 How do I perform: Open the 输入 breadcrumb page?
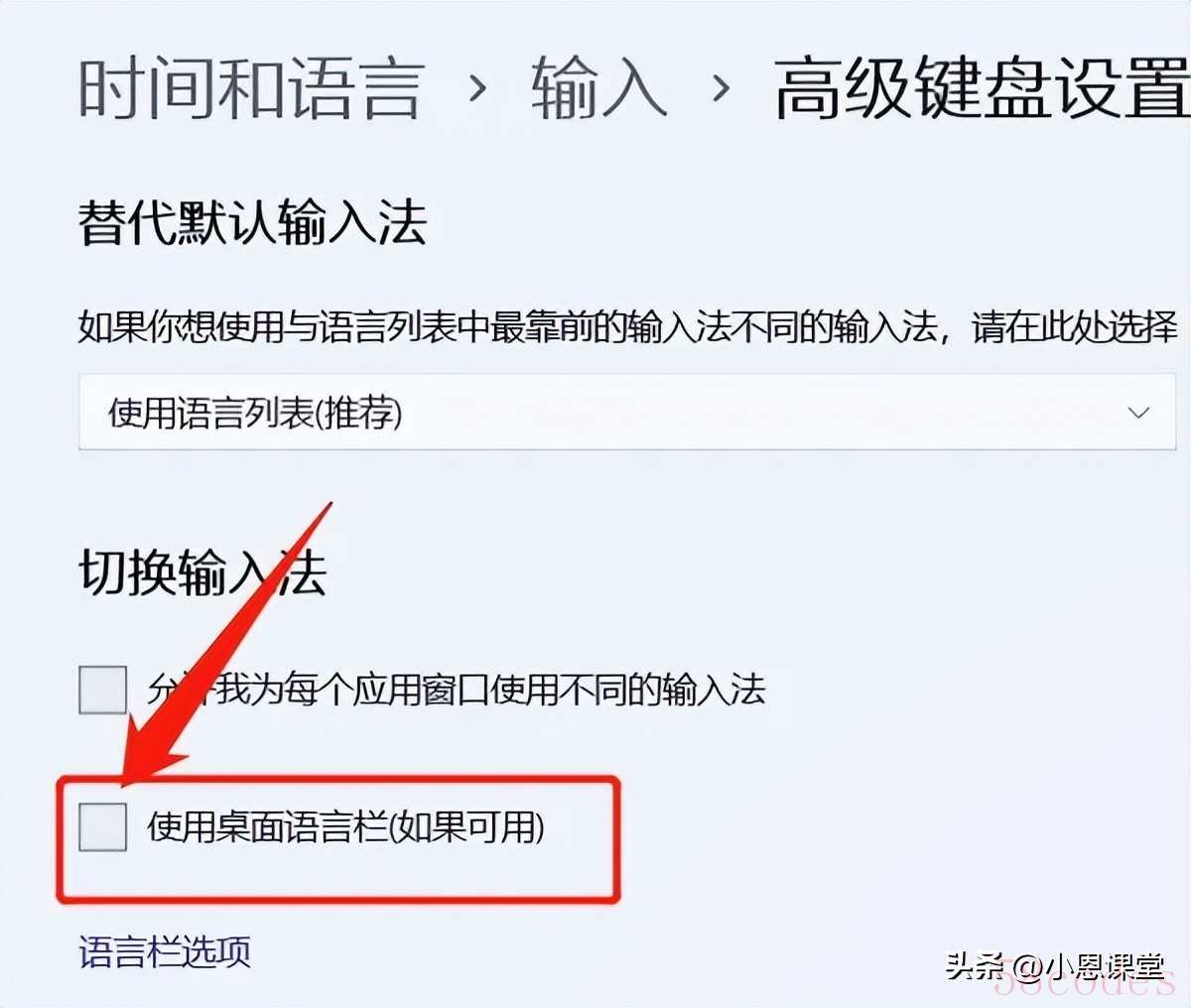coord(597,87)
